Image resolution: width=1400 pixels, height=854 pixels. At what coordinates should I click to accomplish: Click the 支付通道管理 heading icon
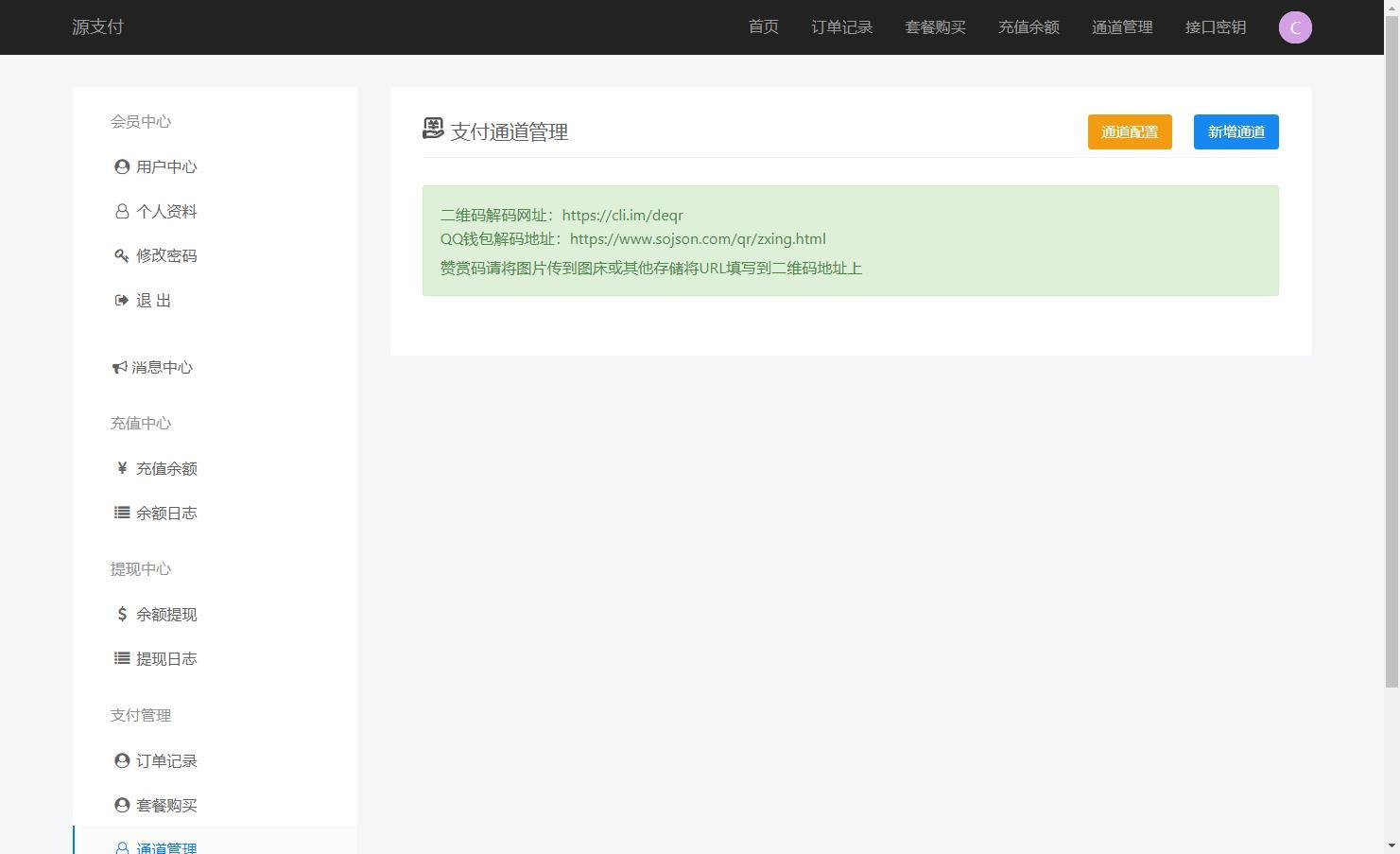coord(433,130)
